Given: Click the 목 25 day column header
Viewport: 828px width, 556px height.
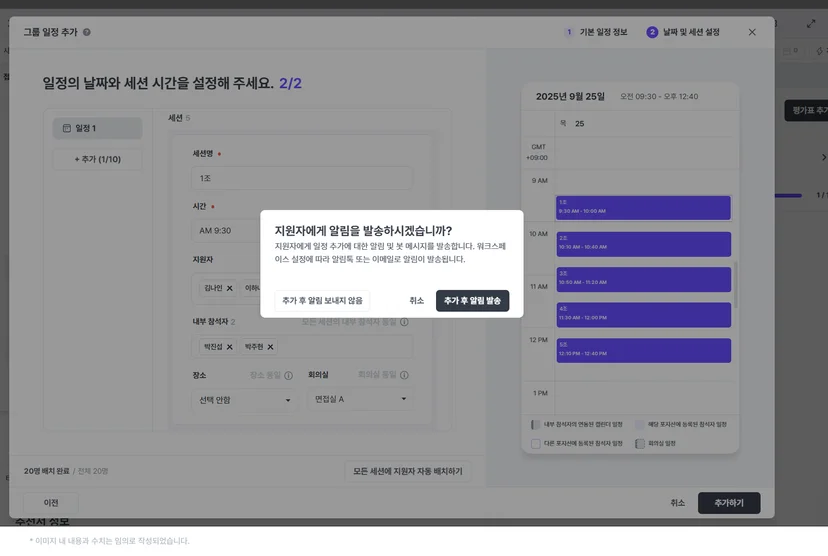Looking at the screenshot, I should pos(572,124).
